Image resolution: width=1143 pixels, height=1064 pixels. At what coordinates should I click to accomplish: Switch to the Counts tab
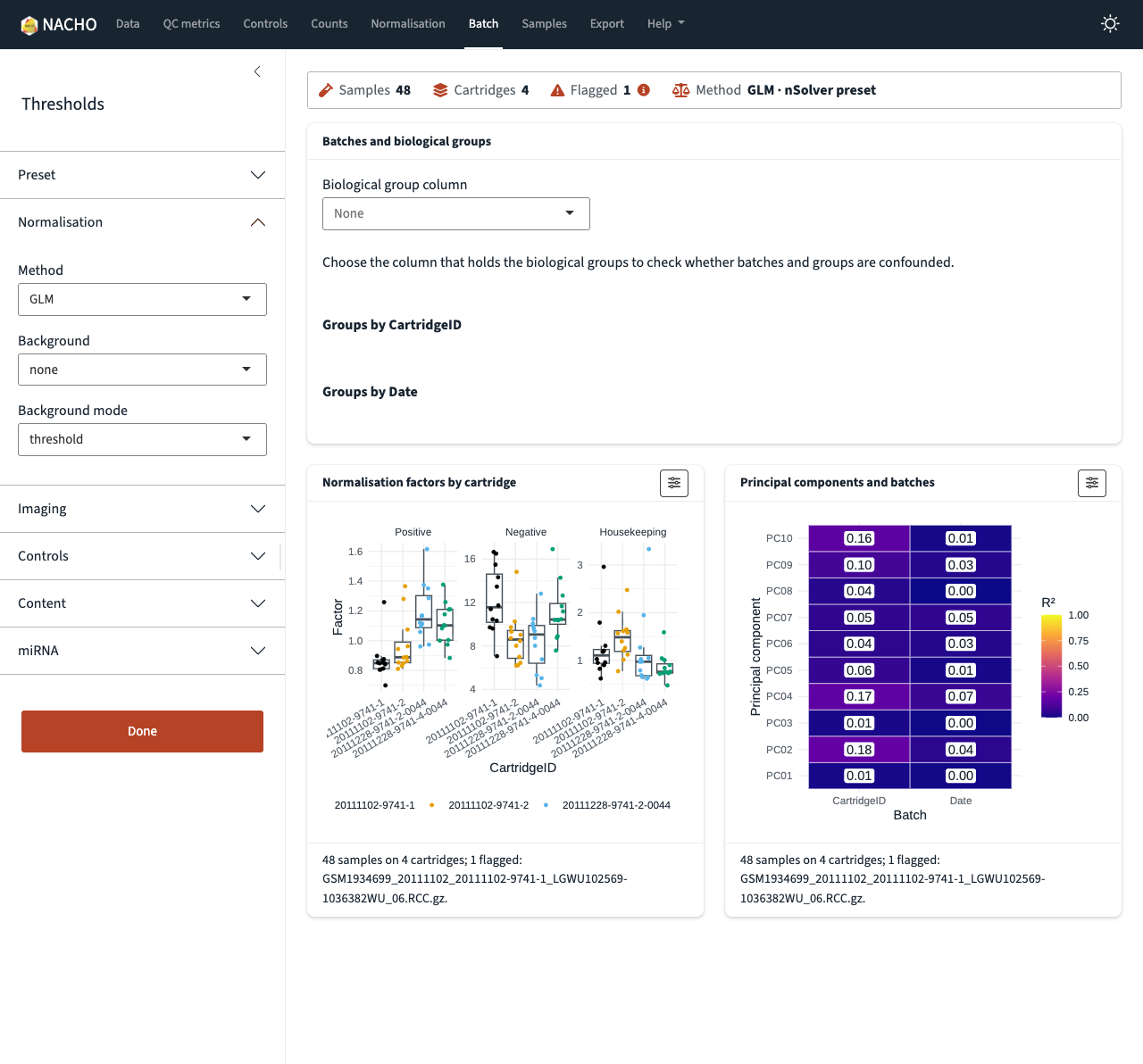point(330,24)
